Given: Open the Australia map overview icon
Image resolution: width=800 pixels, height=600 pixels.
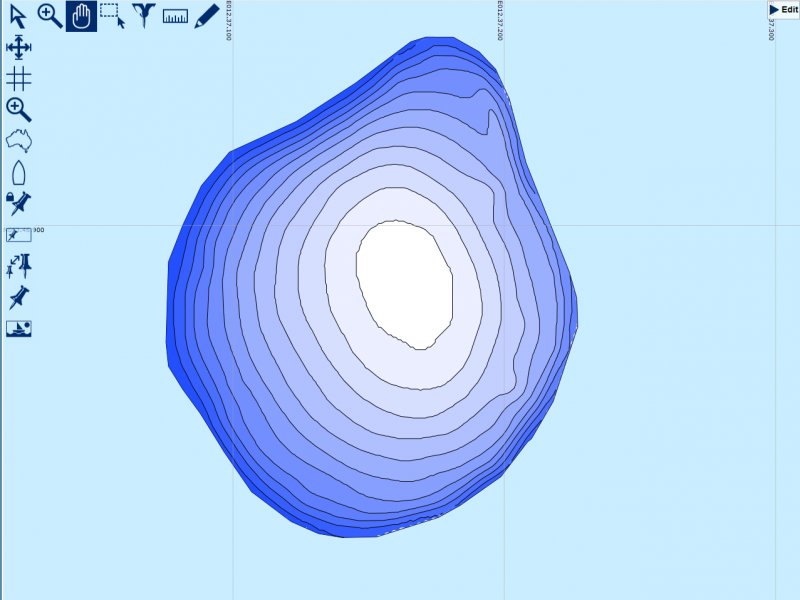Looking at the screenshot, I should 19,141.
